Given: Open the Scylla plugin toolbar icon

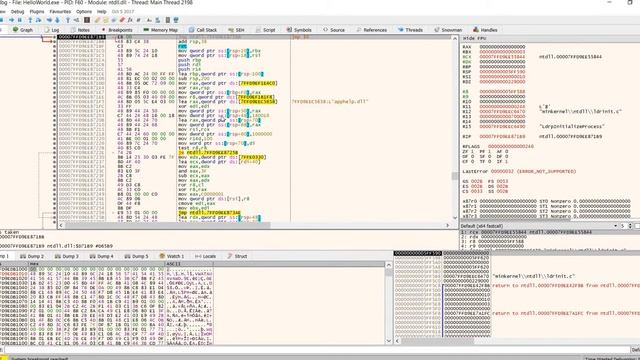Looking at the screenshot, I should (x=87, y=20).
